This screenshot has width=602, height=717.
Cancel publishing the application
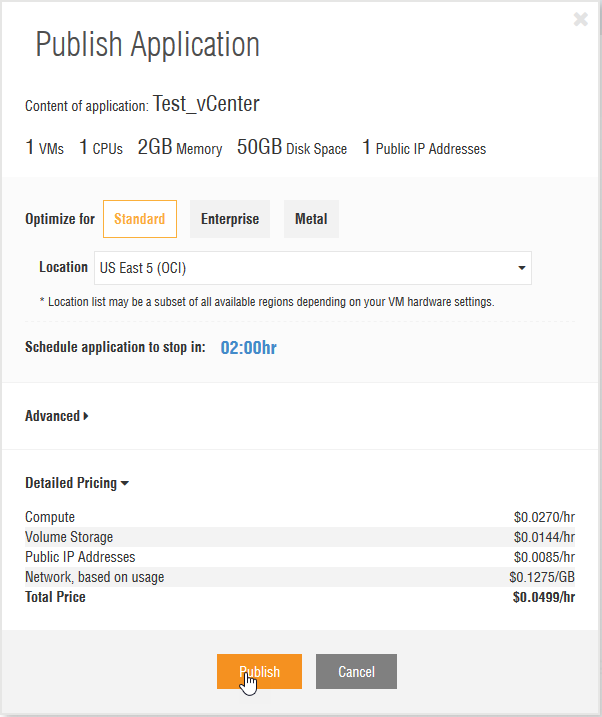(x=356, y=672)
